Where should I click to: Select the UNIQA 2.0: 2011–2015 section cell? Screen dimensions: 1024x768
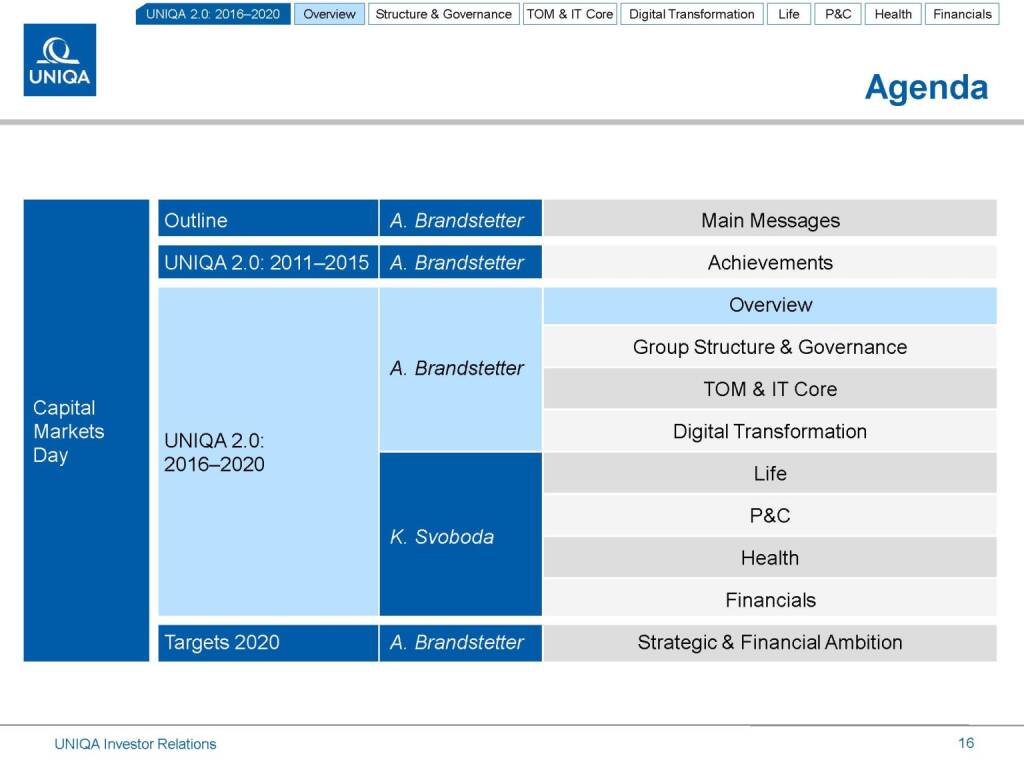click(x=267, y=263)
